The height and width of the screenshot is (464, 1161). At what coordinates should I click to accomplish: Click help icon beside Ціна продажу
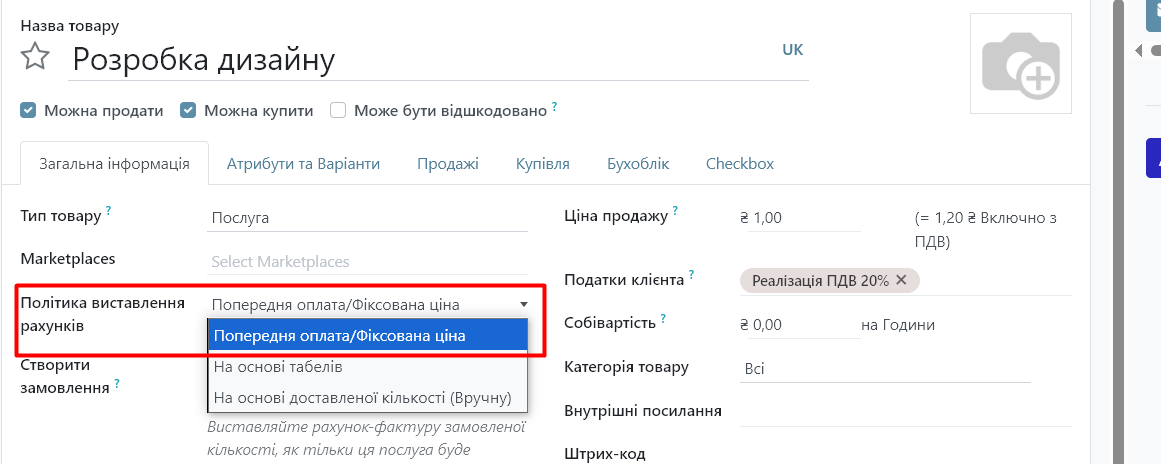(675, 211)
